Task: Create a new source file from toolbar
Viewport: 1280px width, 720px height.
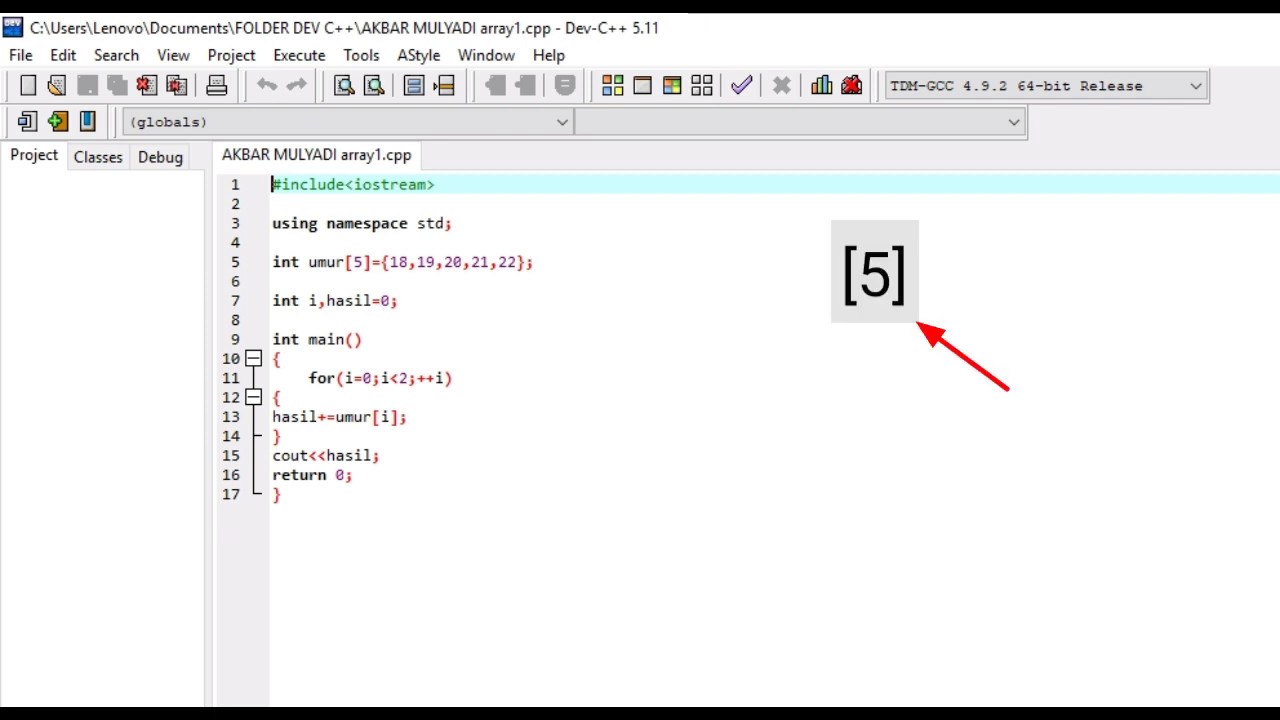Action: 28,86
